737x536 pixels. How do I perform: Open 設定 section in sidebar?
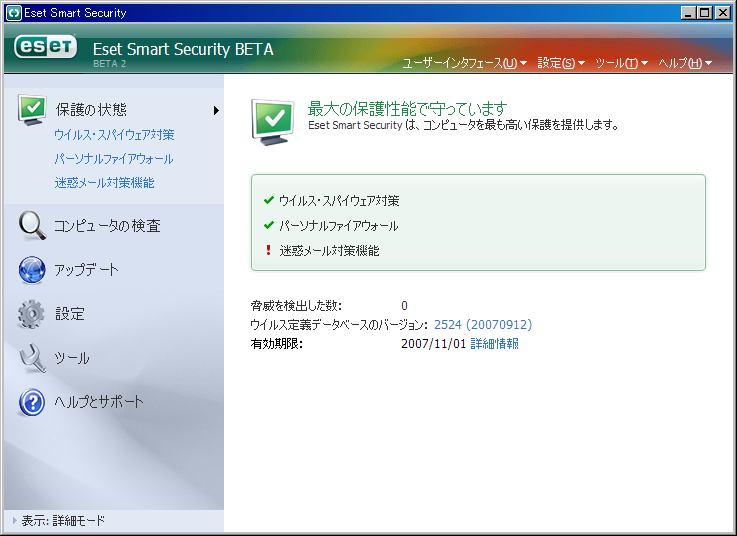click(70, 314)
